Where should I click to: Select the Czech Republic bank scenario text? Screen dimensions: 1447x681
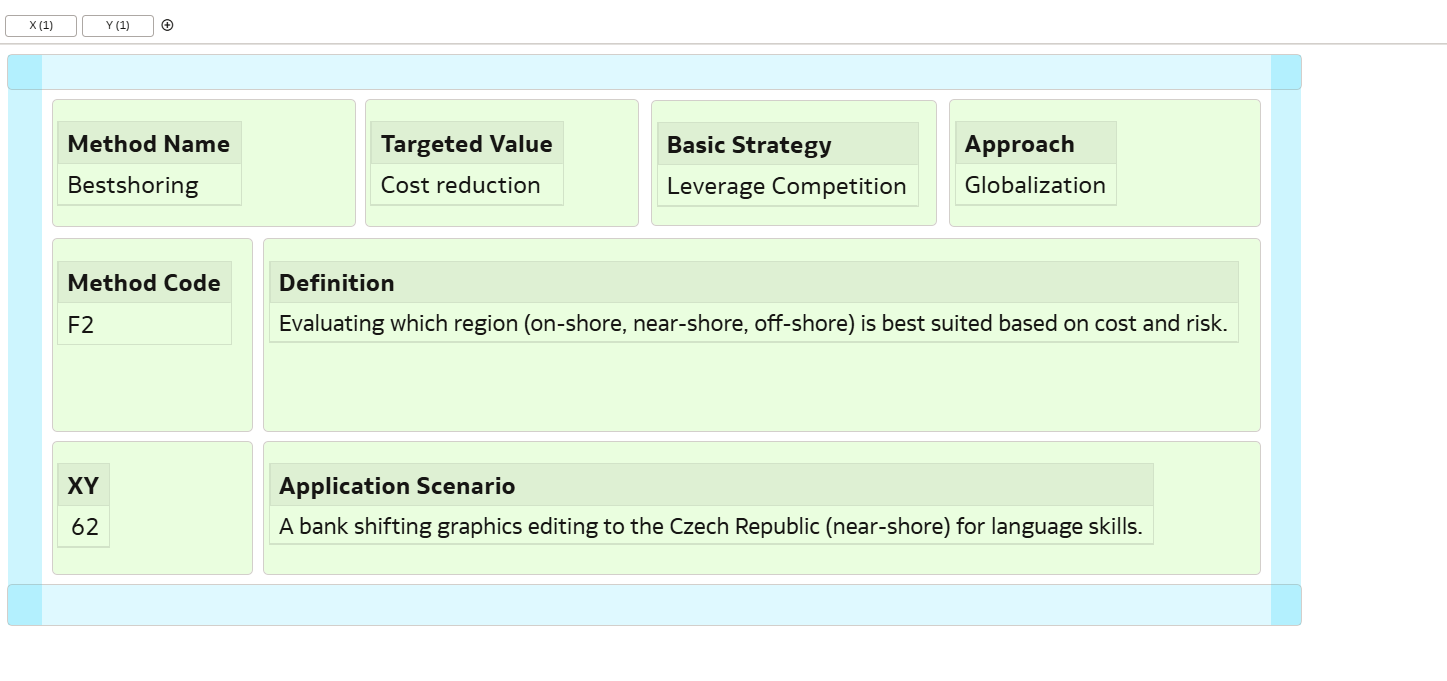pos(710,527)
